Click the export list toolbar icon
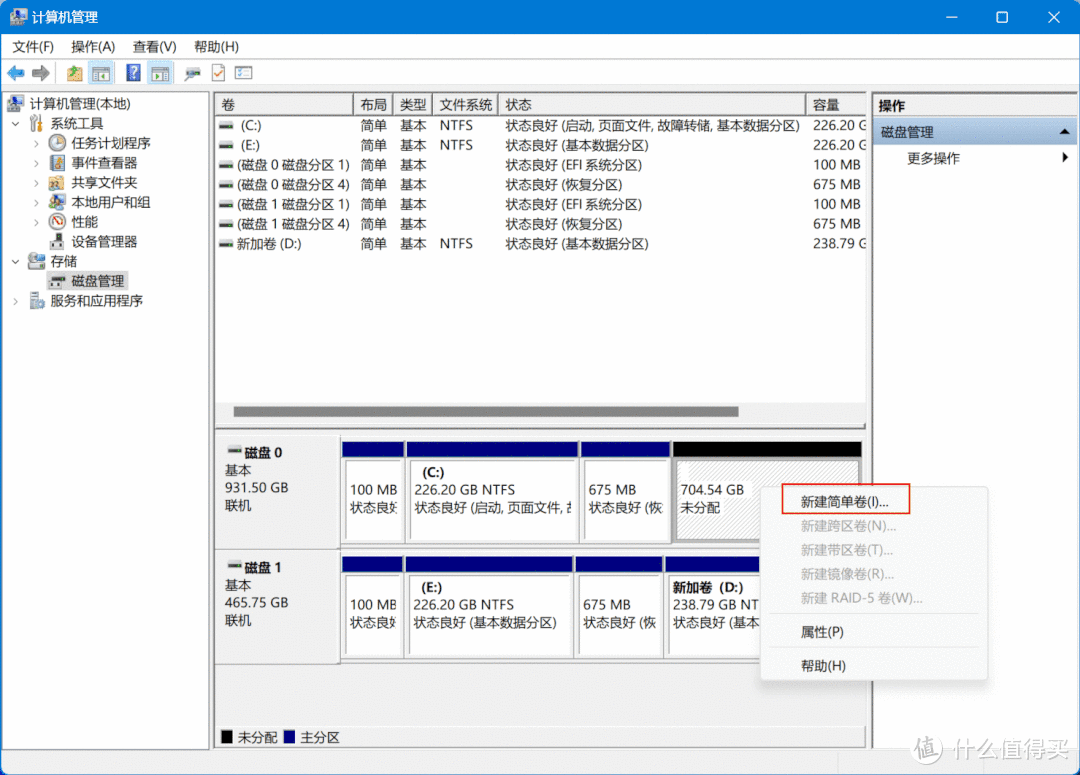The height and width of the screenshot is (775, 1080). pos(74,72)
